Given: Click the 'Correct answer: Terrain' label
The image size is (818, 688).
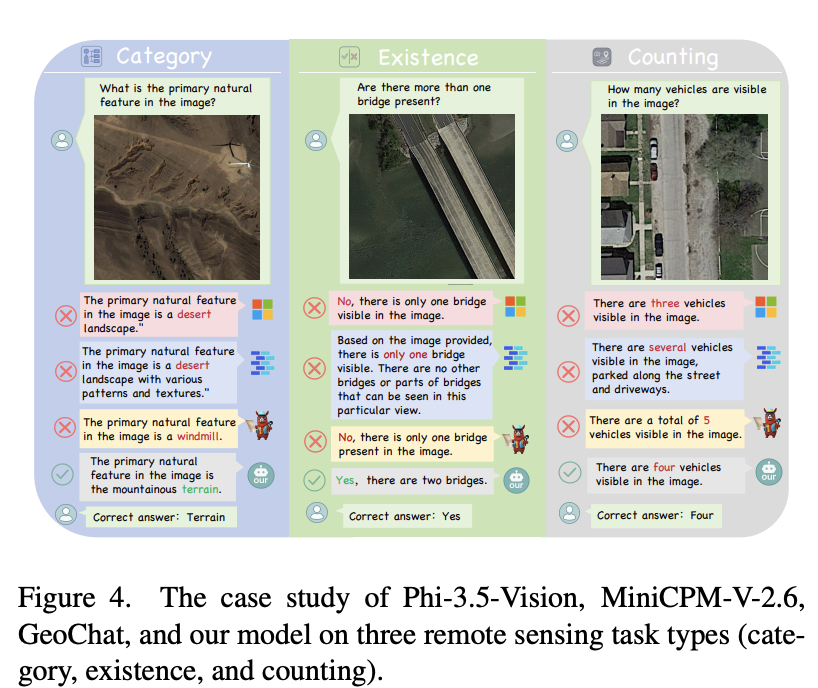Looking at the screenshot, I should pos(159,517).
